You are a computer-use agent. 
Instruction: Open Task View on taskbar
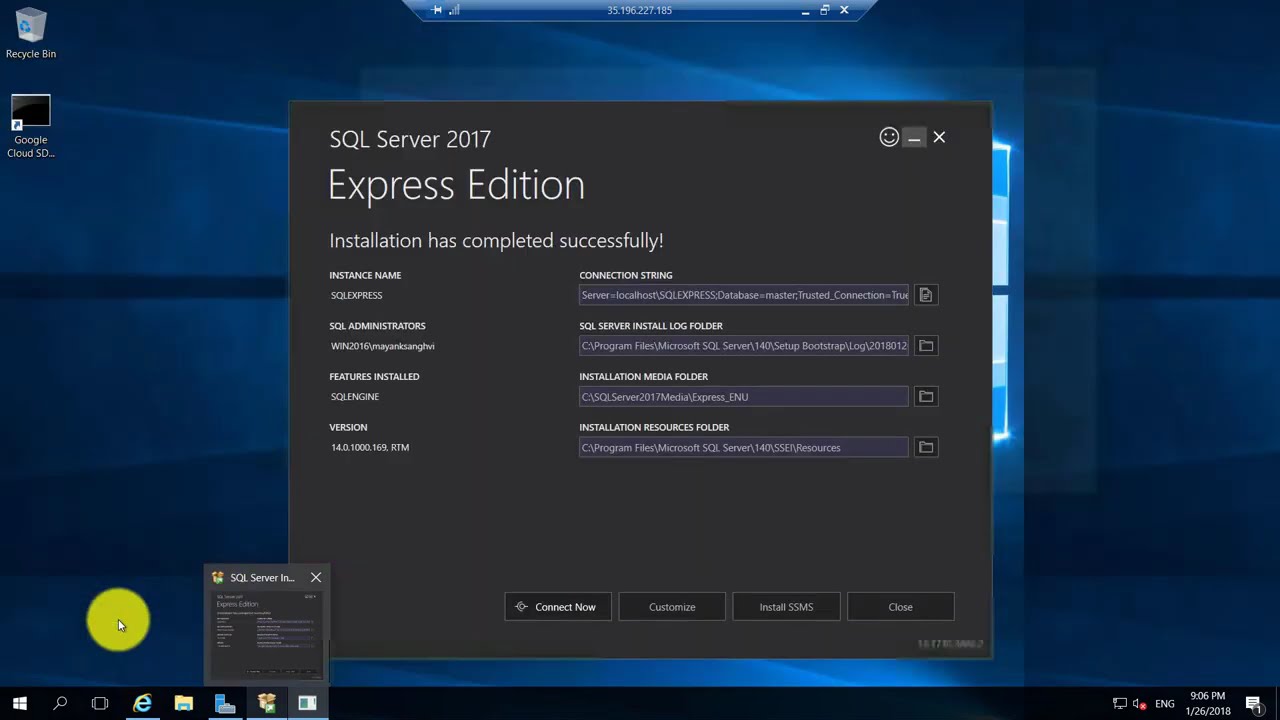[100, 704]
